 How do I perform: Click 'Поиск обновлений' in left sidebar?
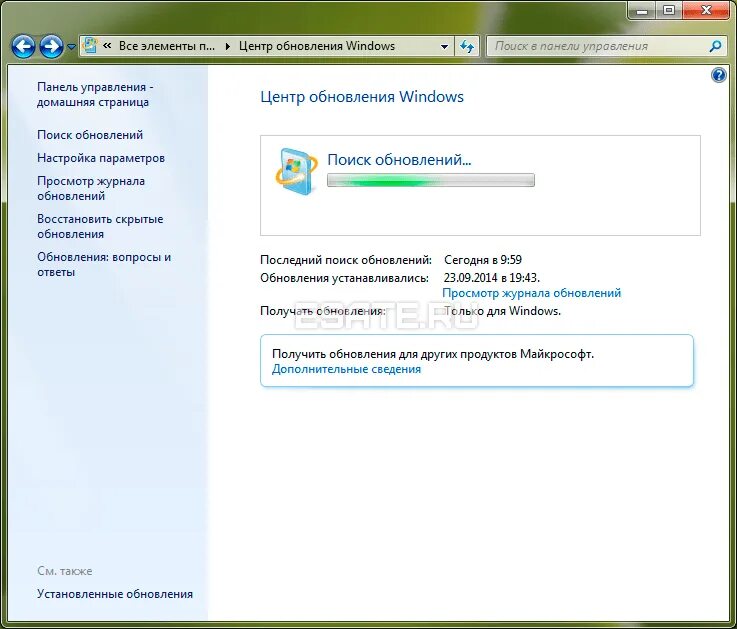pyautogui.click(x=90, y=135)
